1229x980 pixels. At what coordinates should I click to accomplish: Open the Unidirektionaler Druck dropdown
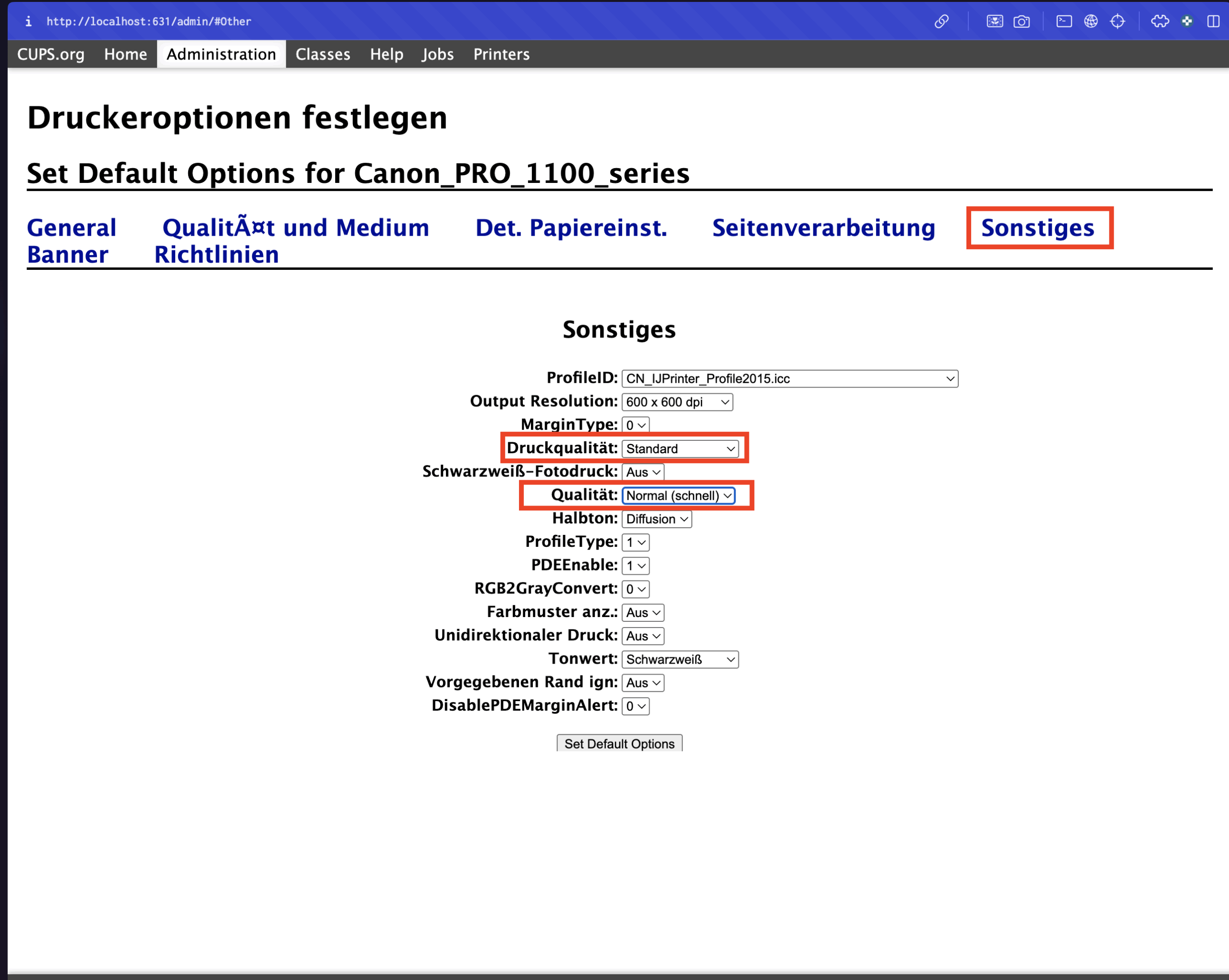(642, 636)
